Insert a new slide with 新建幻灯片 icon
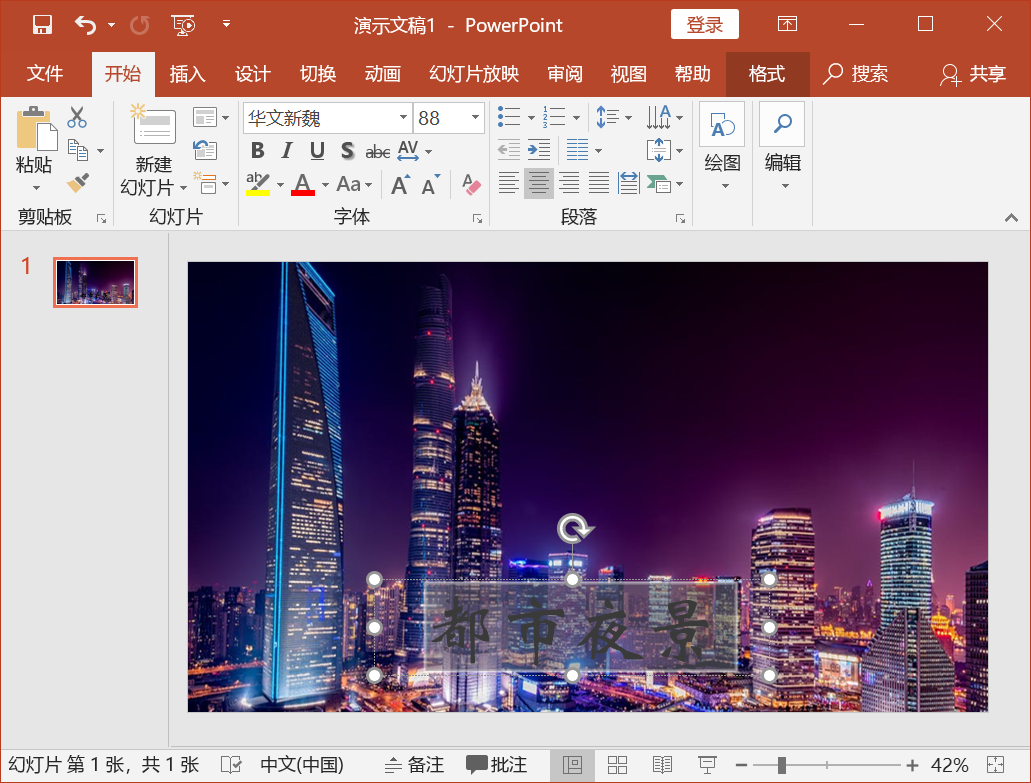1031x783 pixels. (155, 125)
